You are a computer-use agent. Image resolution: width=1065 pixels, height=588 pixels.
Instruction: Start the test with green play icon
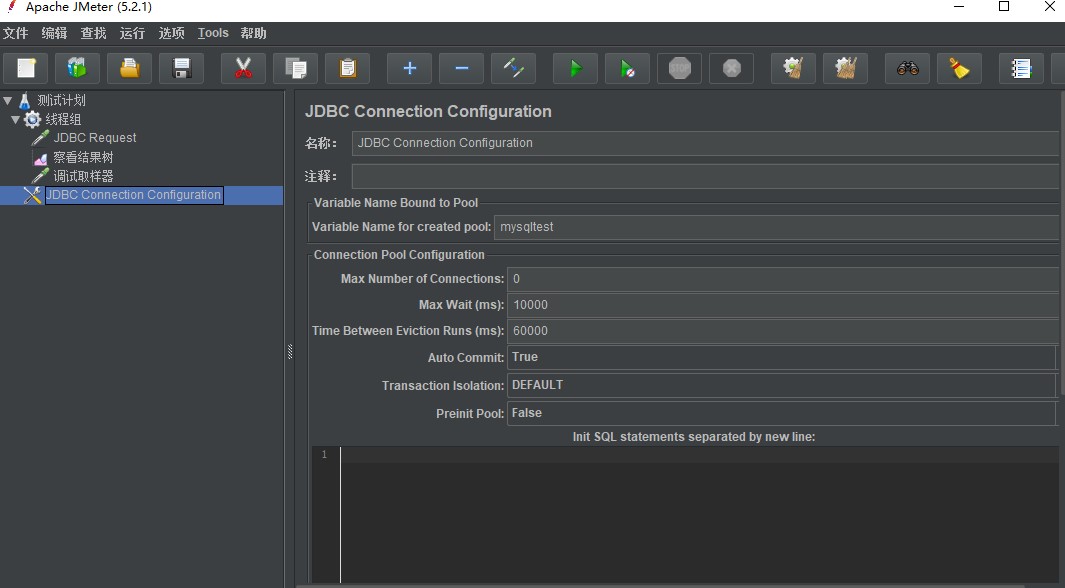575,69
